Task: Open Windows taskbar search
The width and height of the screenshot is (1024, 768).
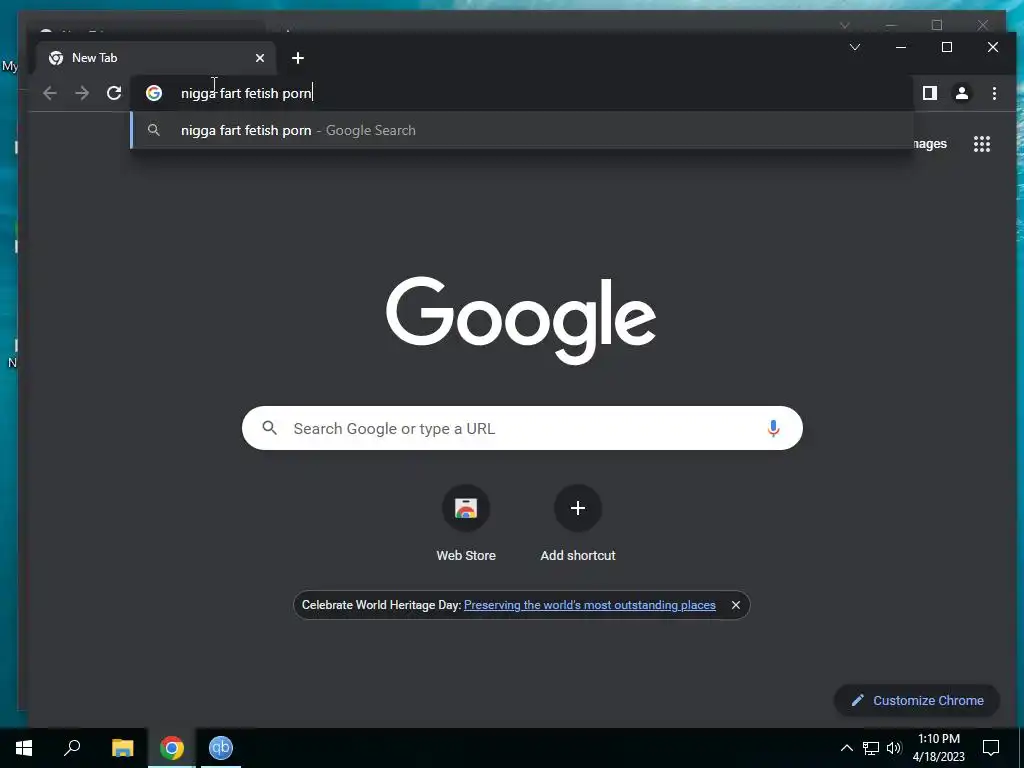Action: [x=72, y=748]
